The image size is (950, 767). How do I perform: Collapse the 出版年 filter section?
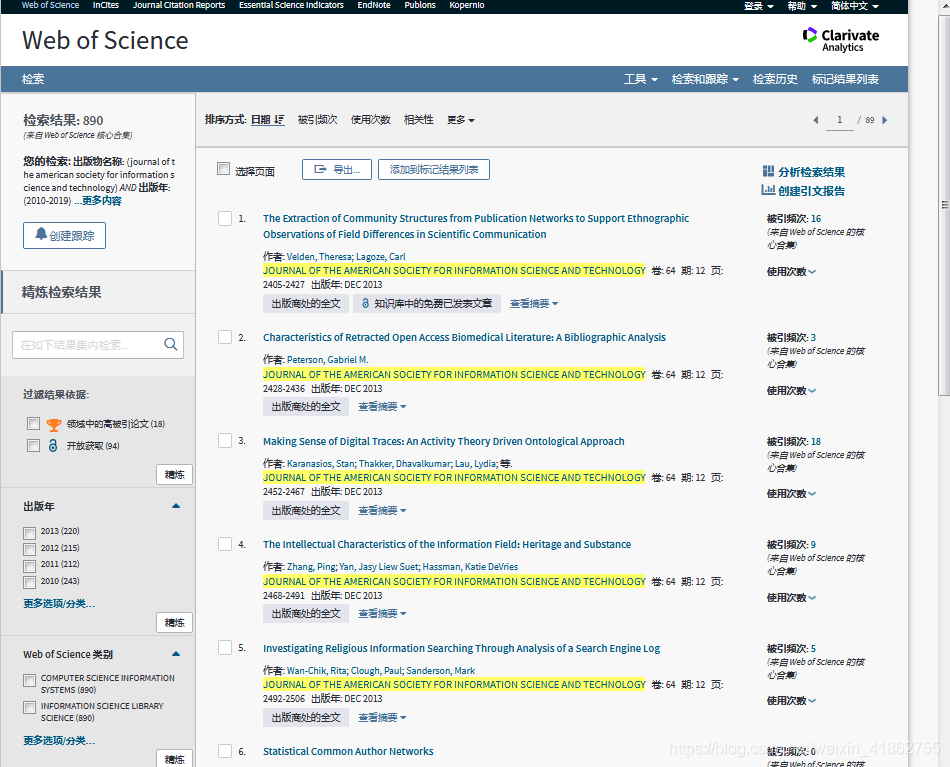(176, 506)
